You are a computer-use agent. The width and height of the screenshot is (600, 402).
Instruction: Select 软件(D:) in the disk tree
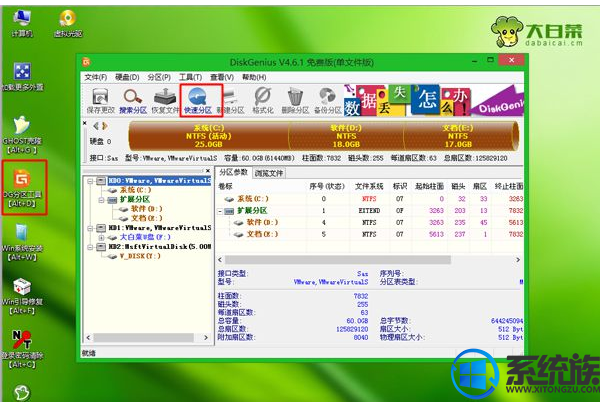point(146,209)
